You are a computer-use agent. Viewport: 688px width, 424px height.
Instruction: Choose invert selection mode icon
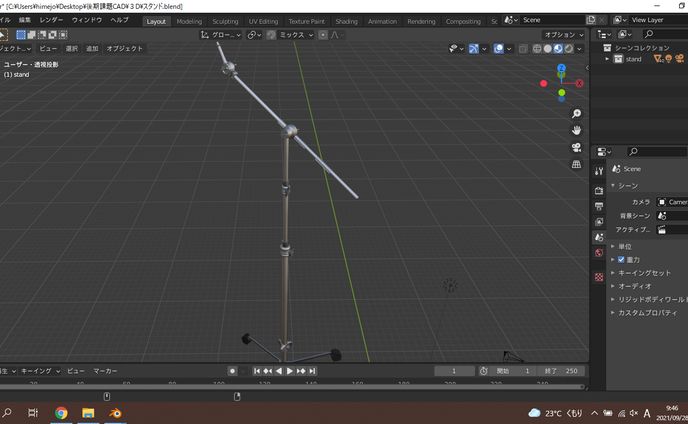52,35
